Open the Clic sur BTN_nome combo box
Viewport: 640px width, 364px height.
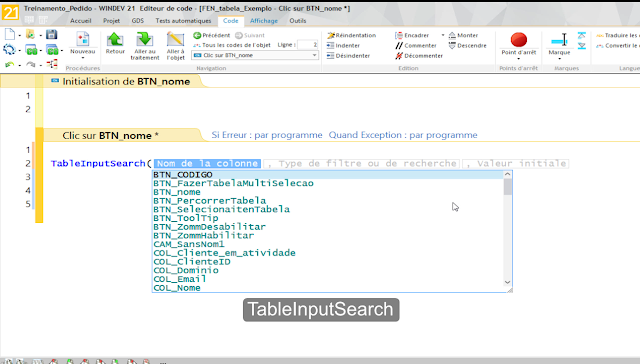(255, 55)
